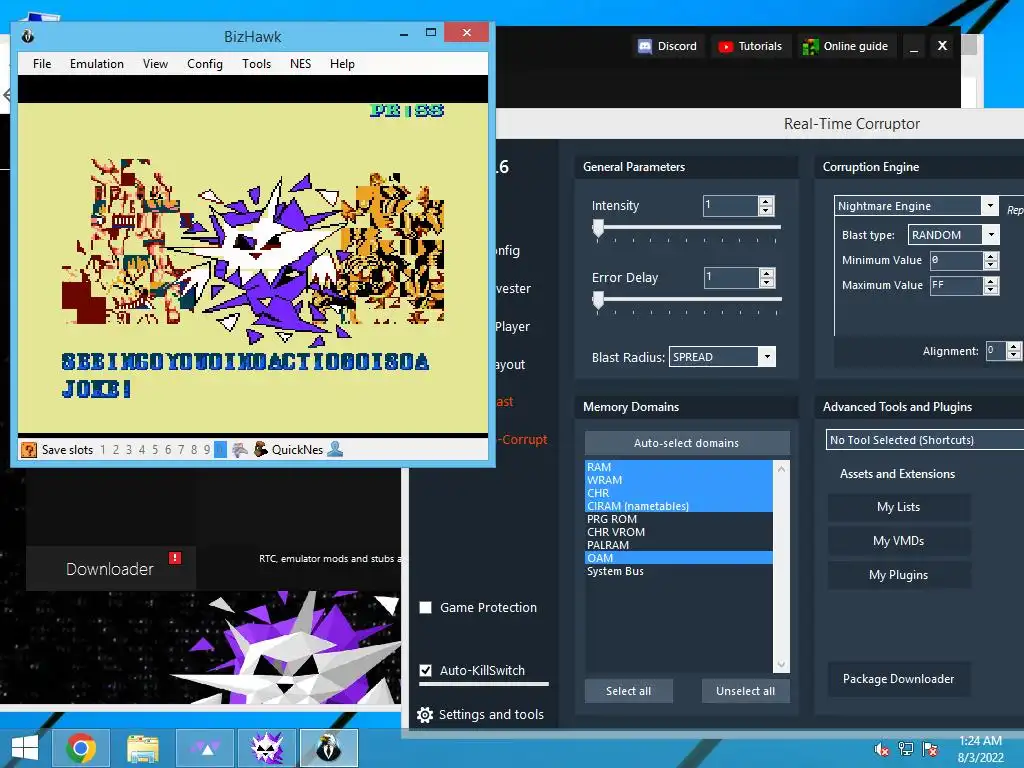Select the PRG ROM memory domain
The height and width of the screenshot is (768, 1024).
click(679, 519)
